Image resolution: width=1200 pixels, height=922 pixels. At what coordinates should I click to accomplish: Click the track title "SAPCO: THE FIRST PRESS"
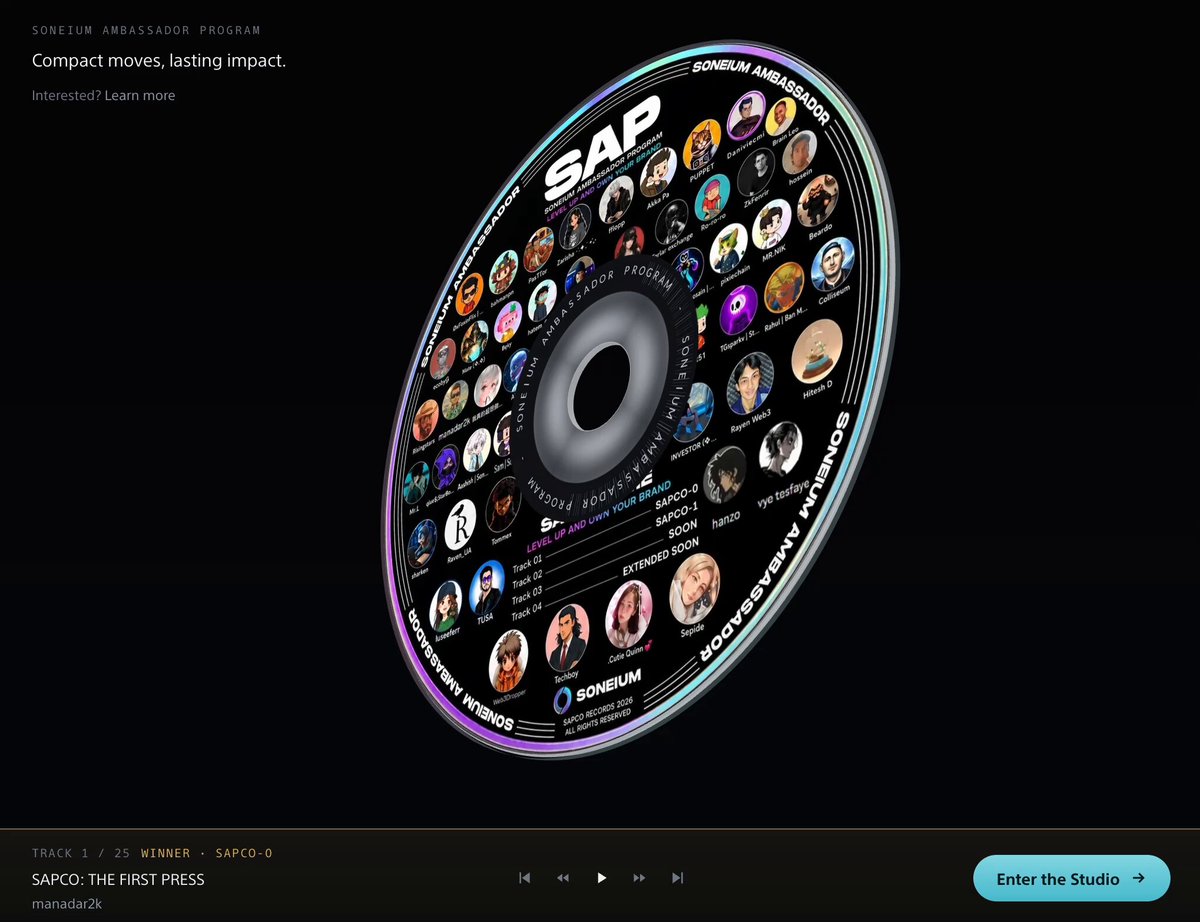coord(118,880)
